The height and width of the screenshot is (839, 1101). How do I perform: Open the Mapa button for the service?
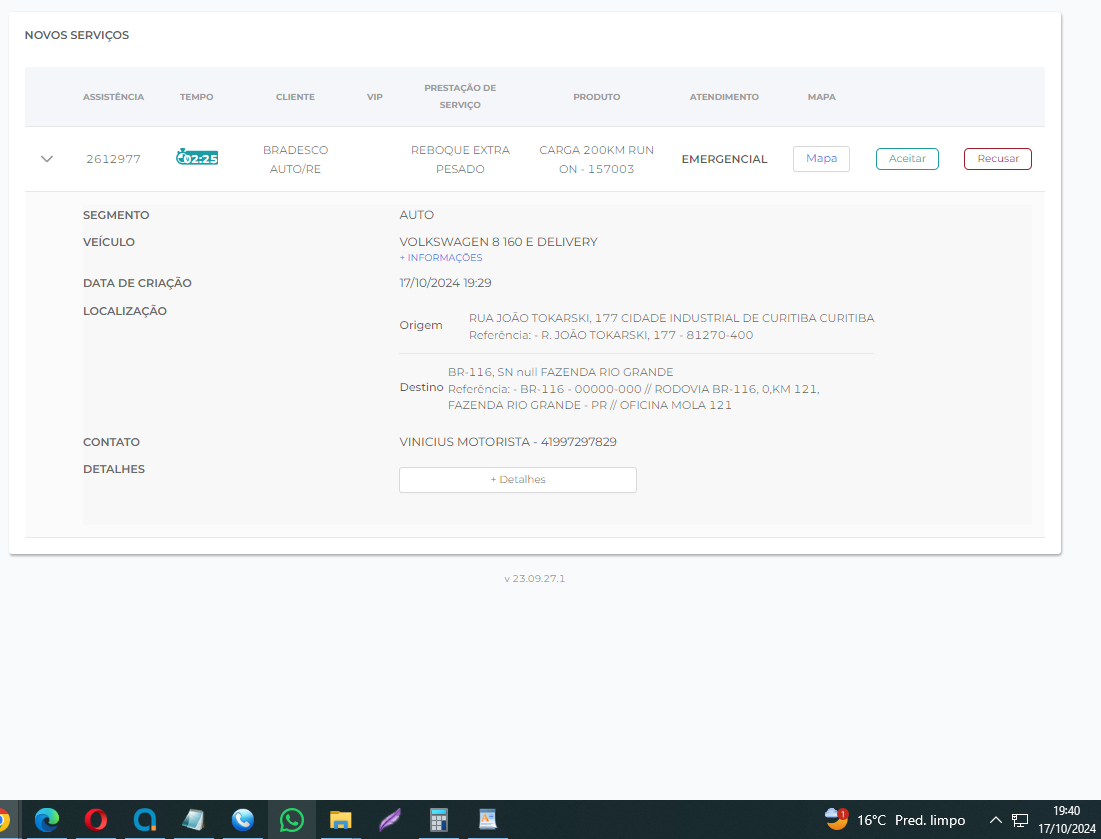point(821,159)
